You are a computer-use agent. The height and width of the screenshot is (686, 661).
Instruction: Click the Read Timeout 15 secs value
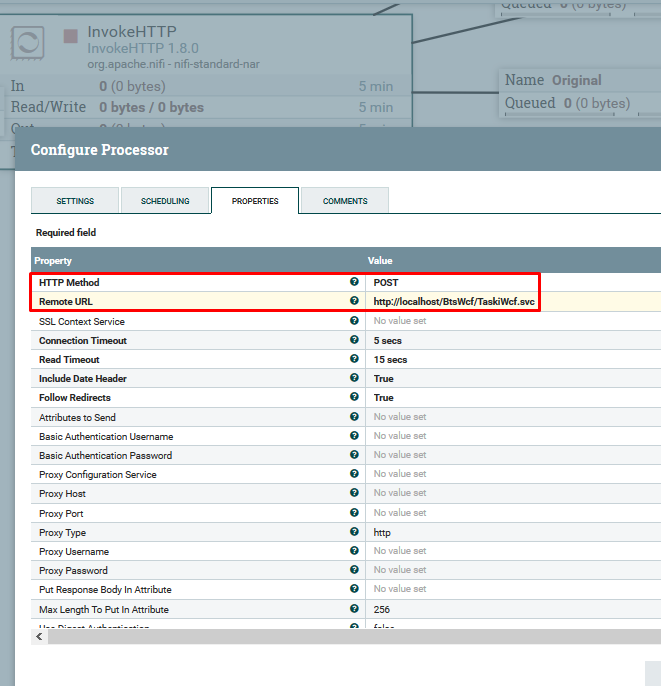coord(390,360)
